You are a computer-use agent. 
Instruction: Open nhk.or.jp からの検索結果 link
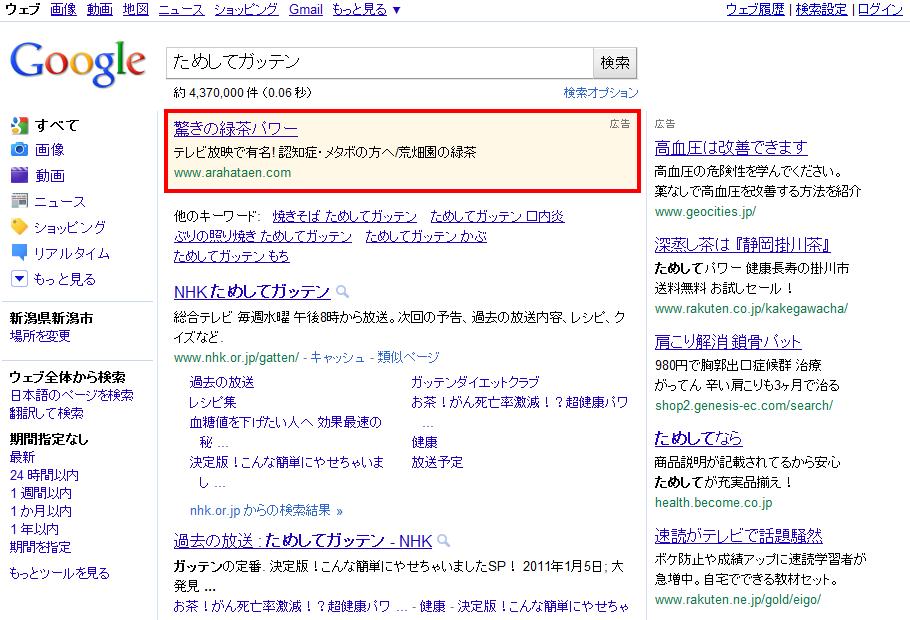266,510
